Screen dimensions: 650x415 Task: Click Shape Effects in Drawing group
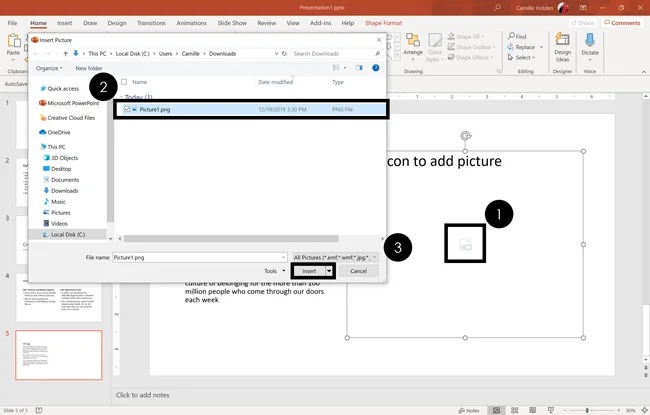pos(471,57)
